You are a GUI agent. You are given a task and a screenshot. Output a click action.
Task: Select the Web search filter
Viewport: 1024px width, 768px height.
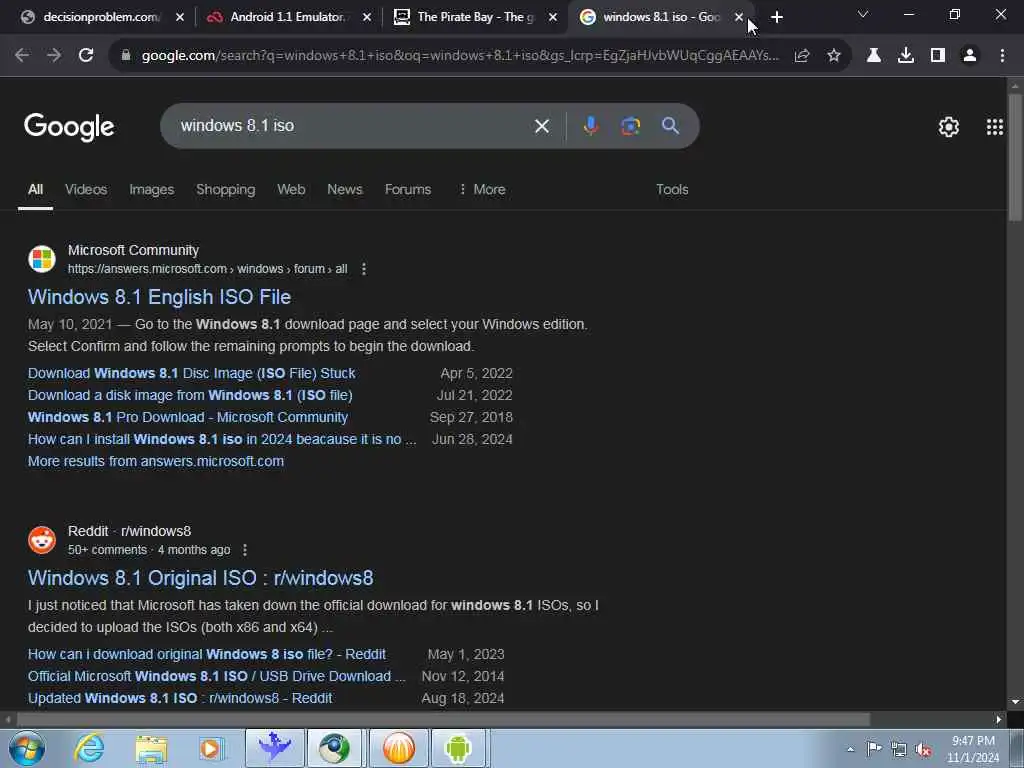tap(291, 189)
